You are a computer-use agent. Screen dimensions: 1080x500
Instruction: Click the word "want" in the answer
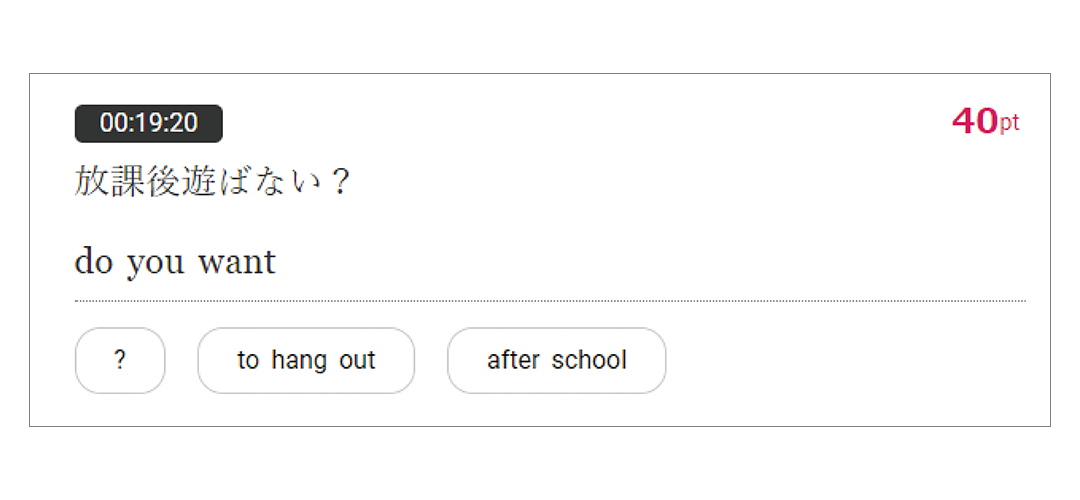237,262
